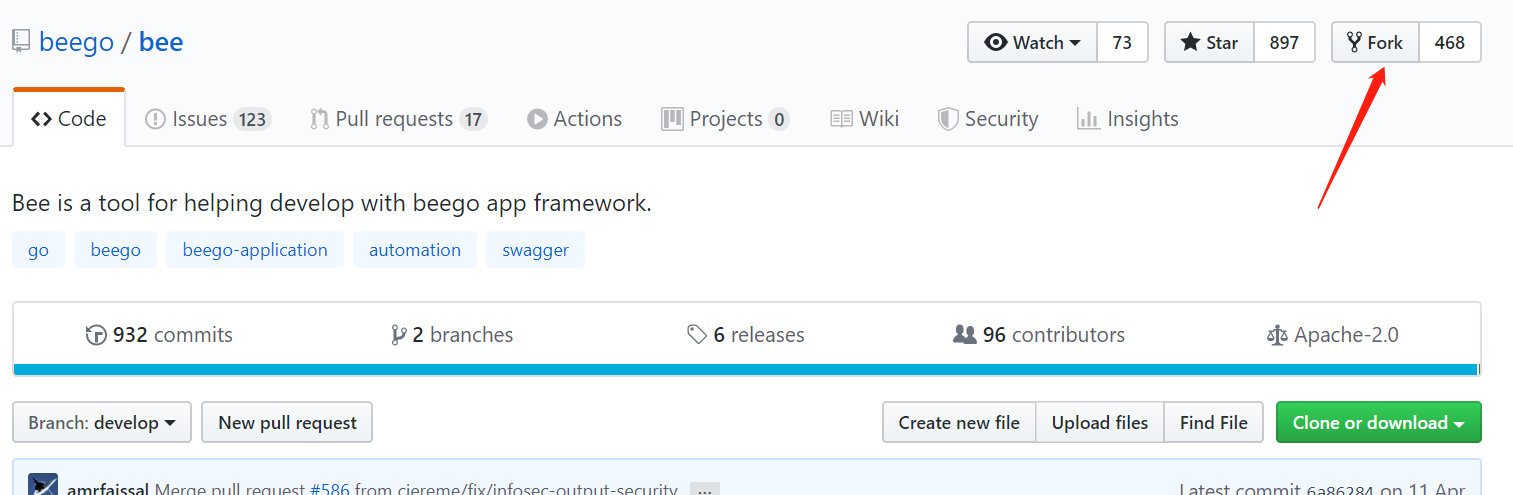Open the Pull requests tab
The width and height of the screenshot is (1513, 495).
[x=398, y=119]
